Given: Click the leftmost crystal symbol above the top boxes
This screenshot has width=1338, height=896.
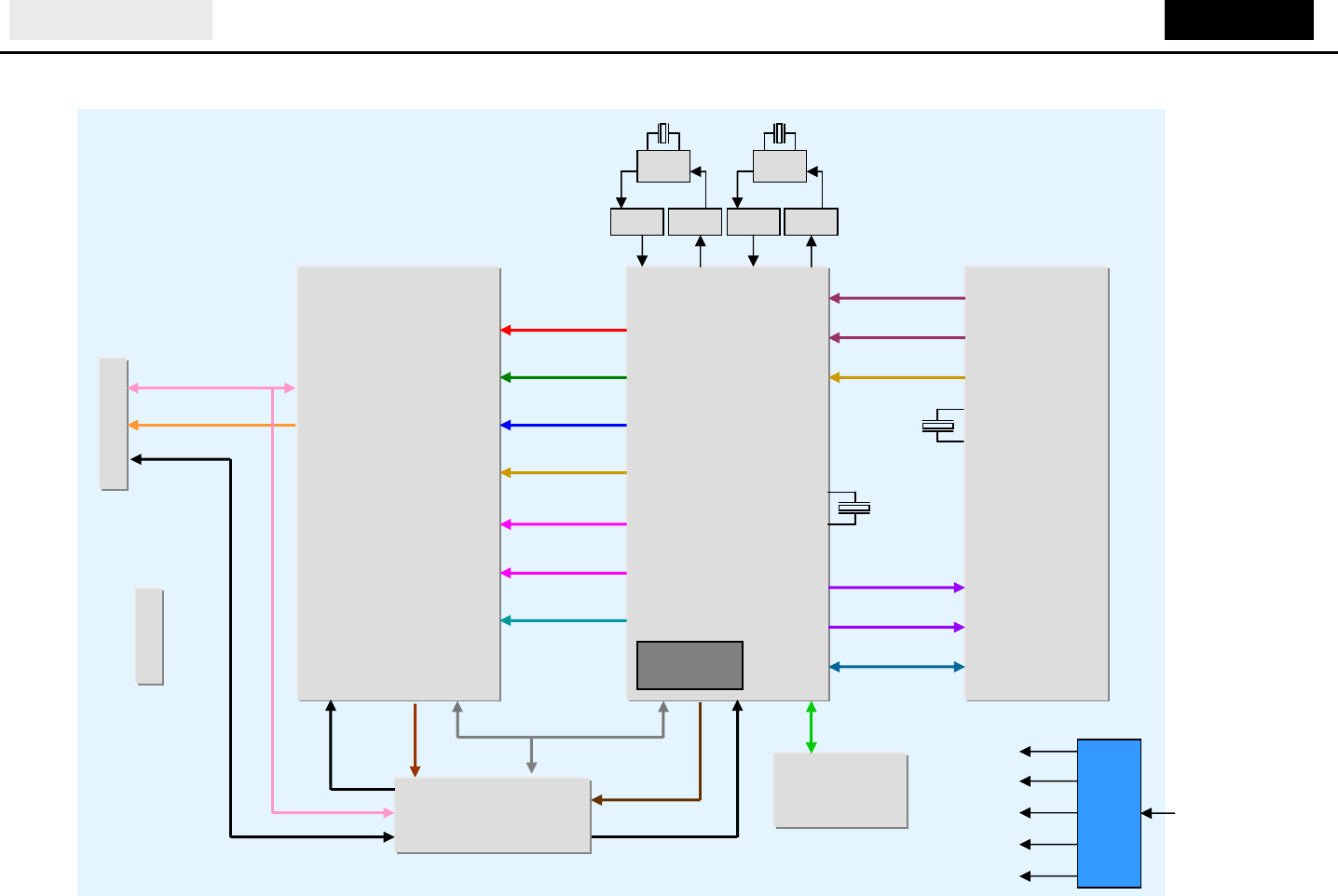Looking at the screenshot, I should click(x=663, y=133).
